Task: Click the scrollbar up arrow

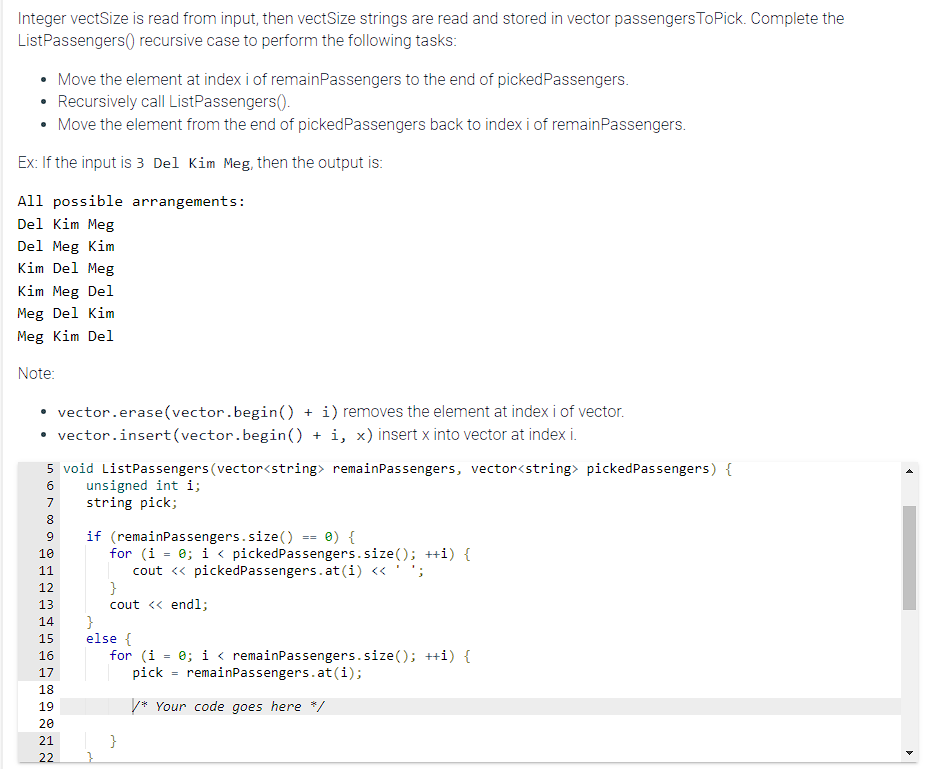Action: (x=909, y=470)
